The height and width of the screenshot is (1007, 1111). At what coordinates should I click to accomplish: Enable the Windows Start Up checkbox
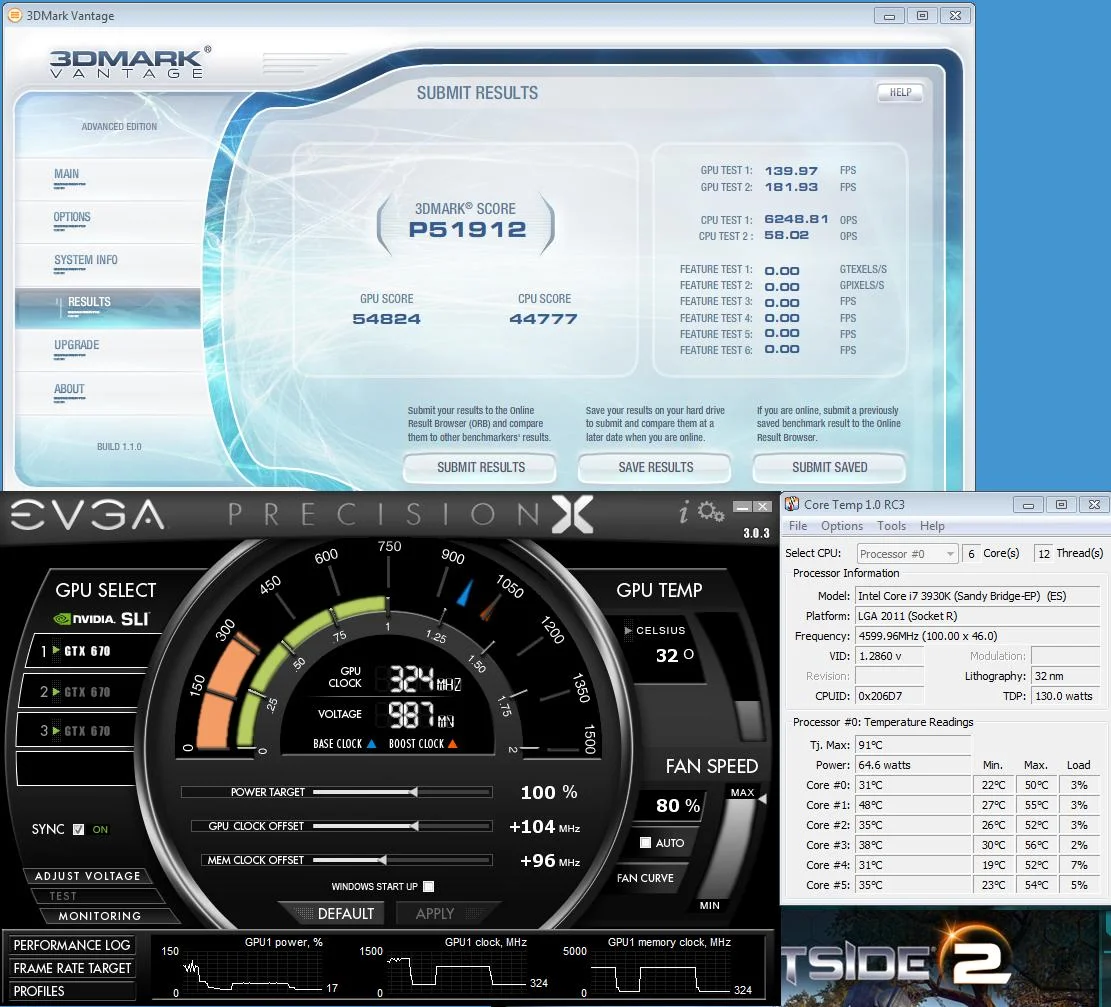pyautogui.click(x=428, y=887)
